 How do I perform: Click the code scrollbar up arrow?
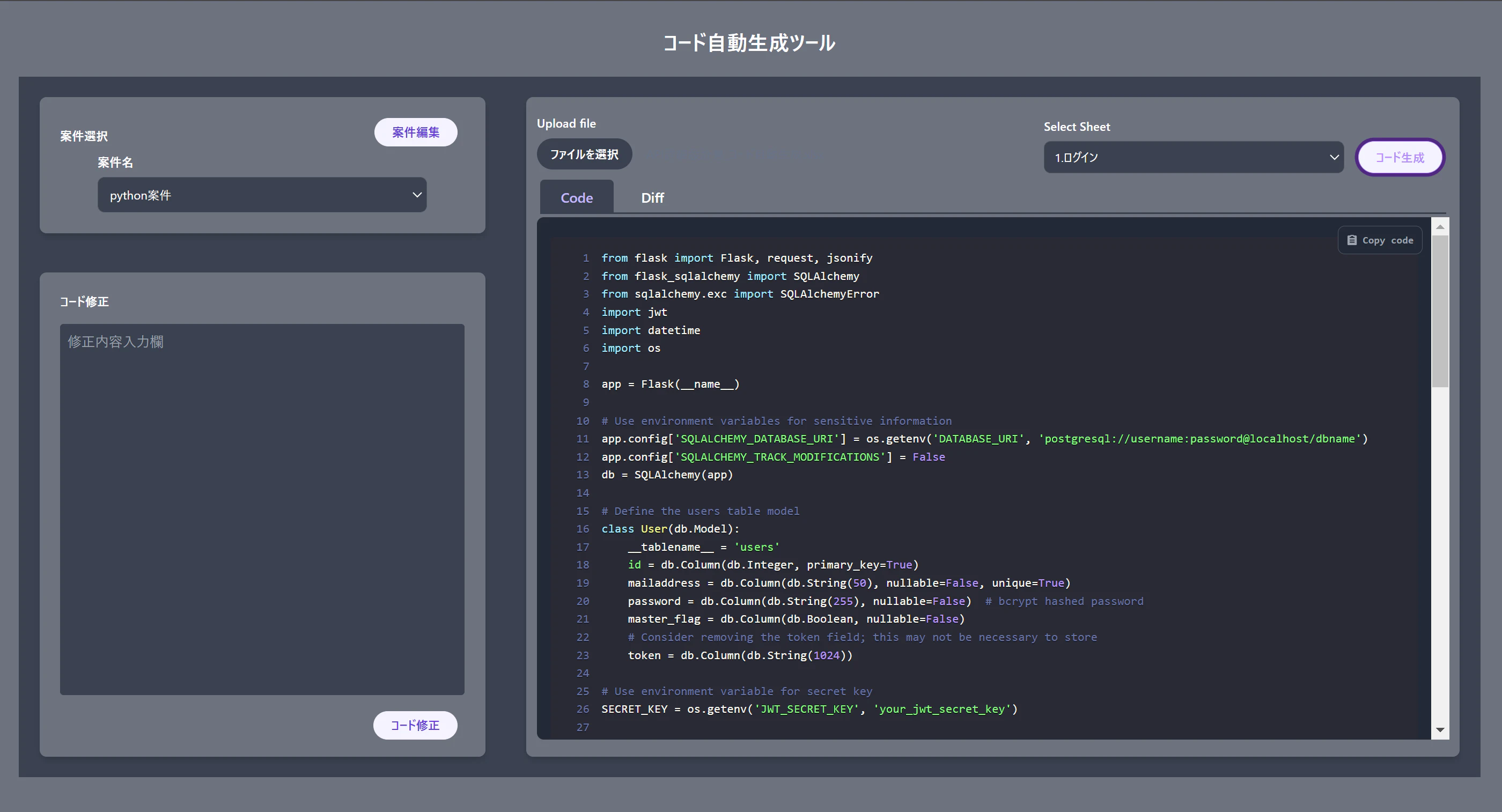[x=1440, y=227]
